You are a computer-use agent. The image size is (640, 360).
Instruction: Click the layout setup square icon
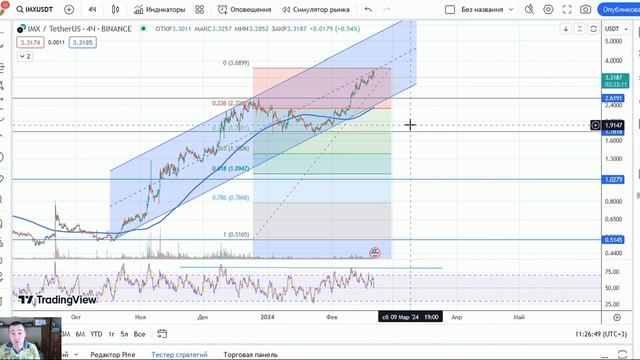coord(450,9)
